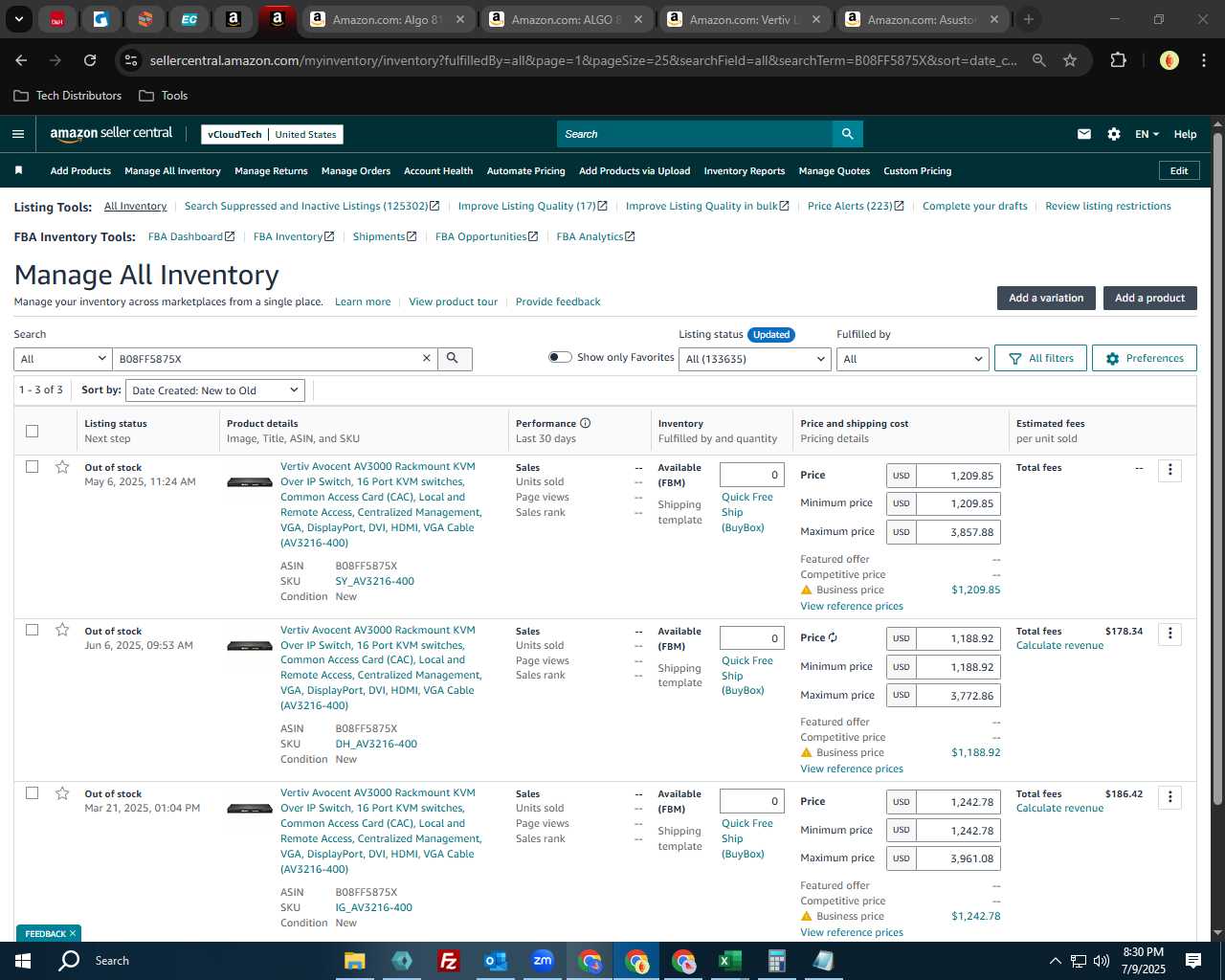Open the All filters button

click(1040, 358)
